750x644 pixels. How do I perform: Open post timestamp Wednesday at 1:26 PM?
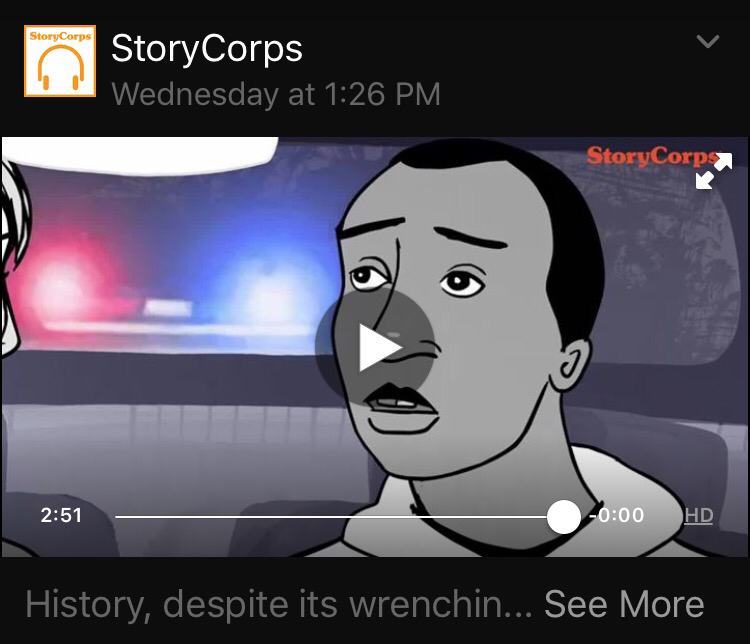276,94
